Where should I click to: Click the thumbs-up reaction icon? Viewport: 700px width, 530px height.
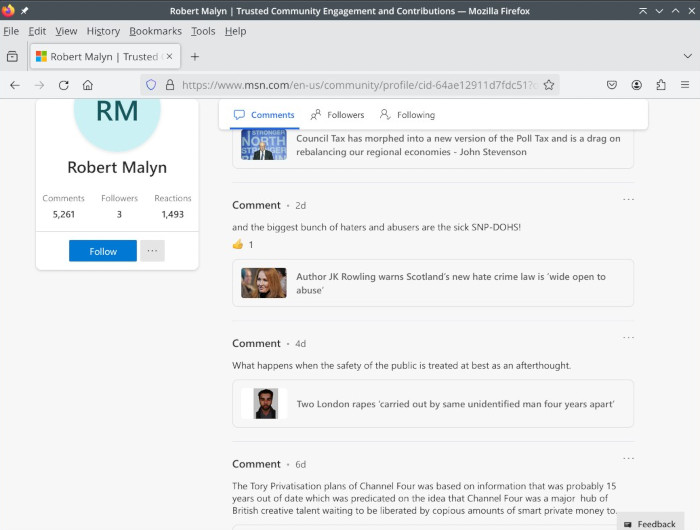point(238,244)
